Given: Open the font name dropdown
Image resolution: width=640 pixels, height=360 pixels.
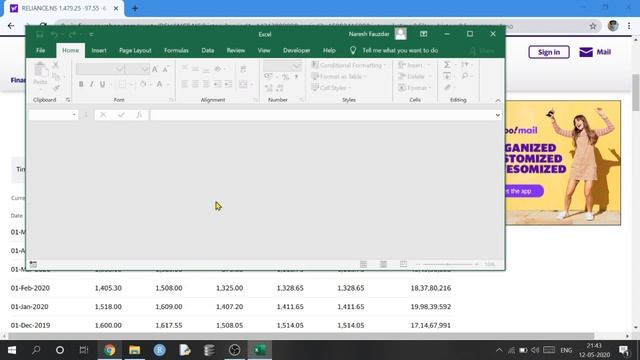Looking at the screenshot, I should [x=119, y=69].
